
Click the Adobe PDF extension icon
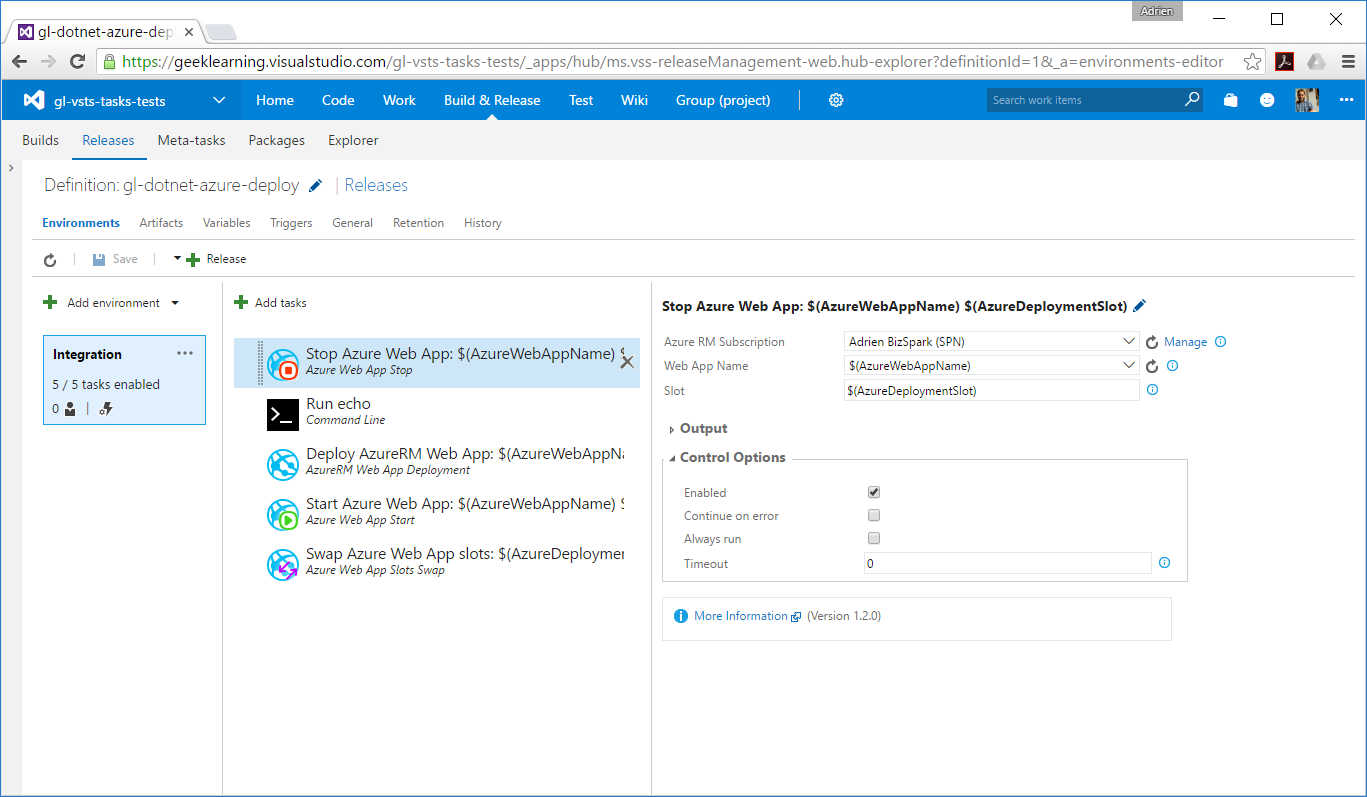tap(1285, 62)
